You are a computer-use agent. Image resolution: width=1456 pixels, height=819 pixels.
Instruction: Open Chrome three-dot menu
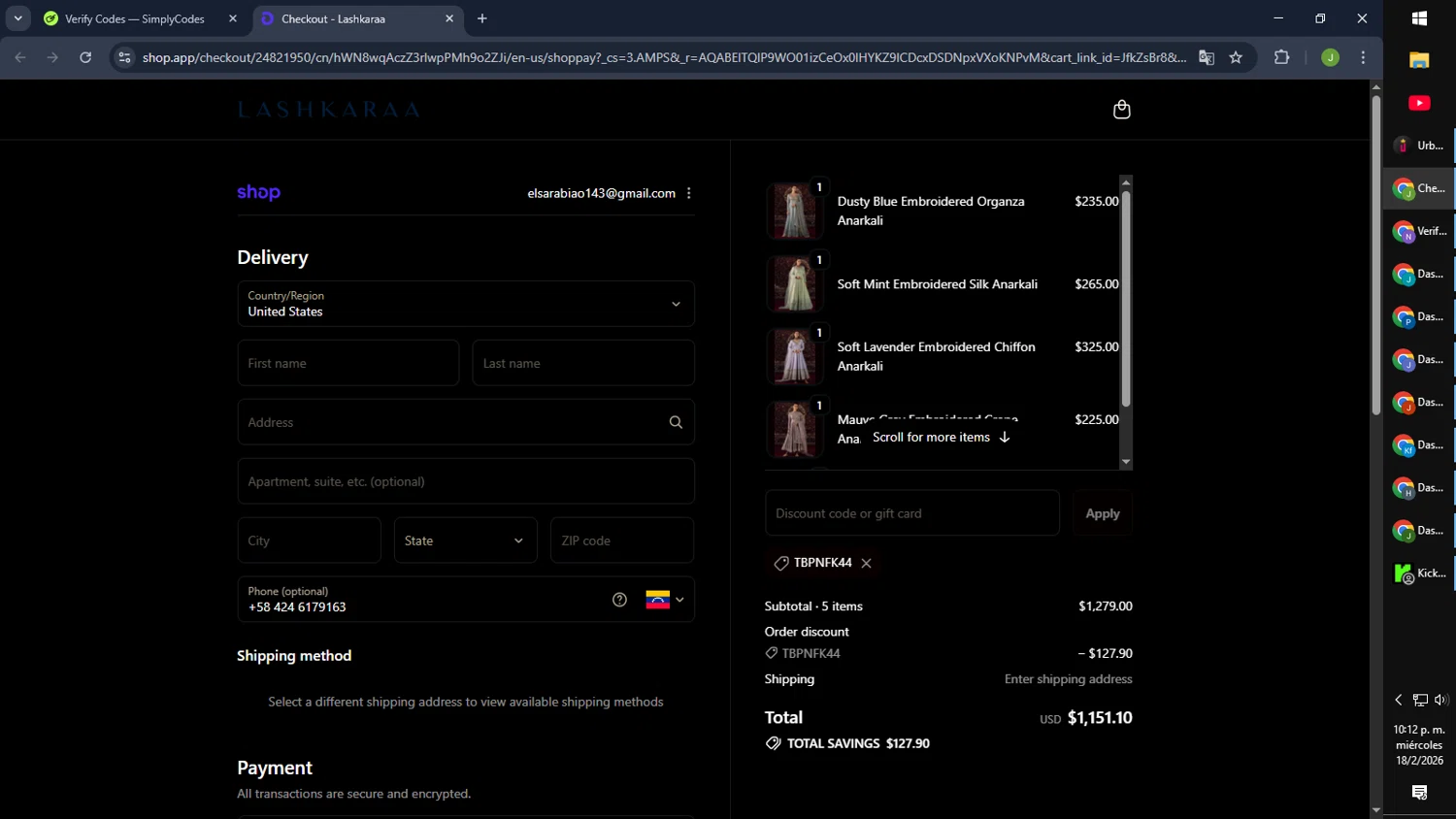(x=1363, y=57)
